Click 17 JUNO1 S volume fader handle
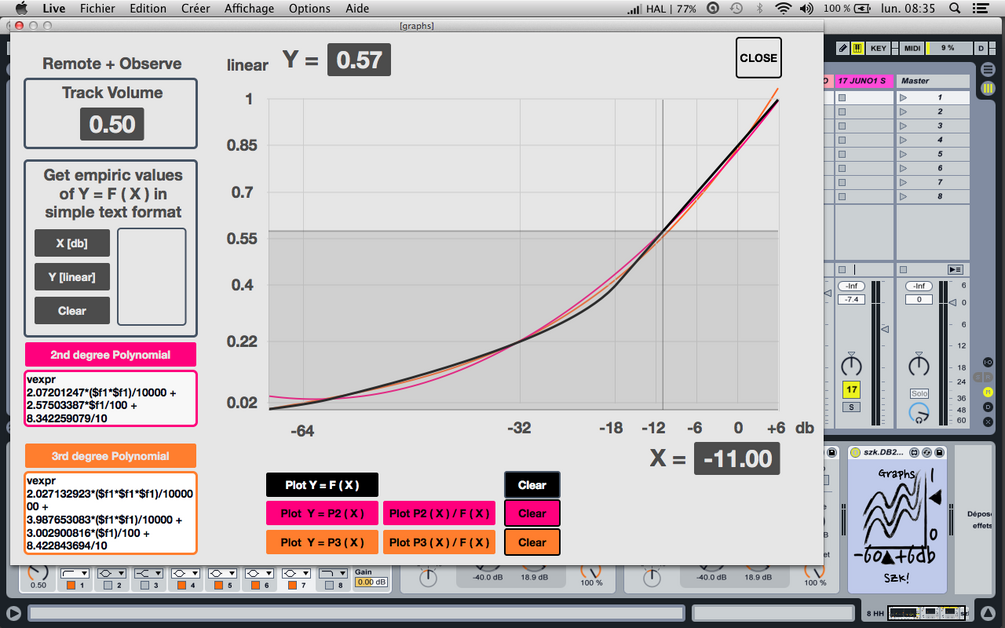The width and height of the screenshot is (1005, 628). (885, 329)
